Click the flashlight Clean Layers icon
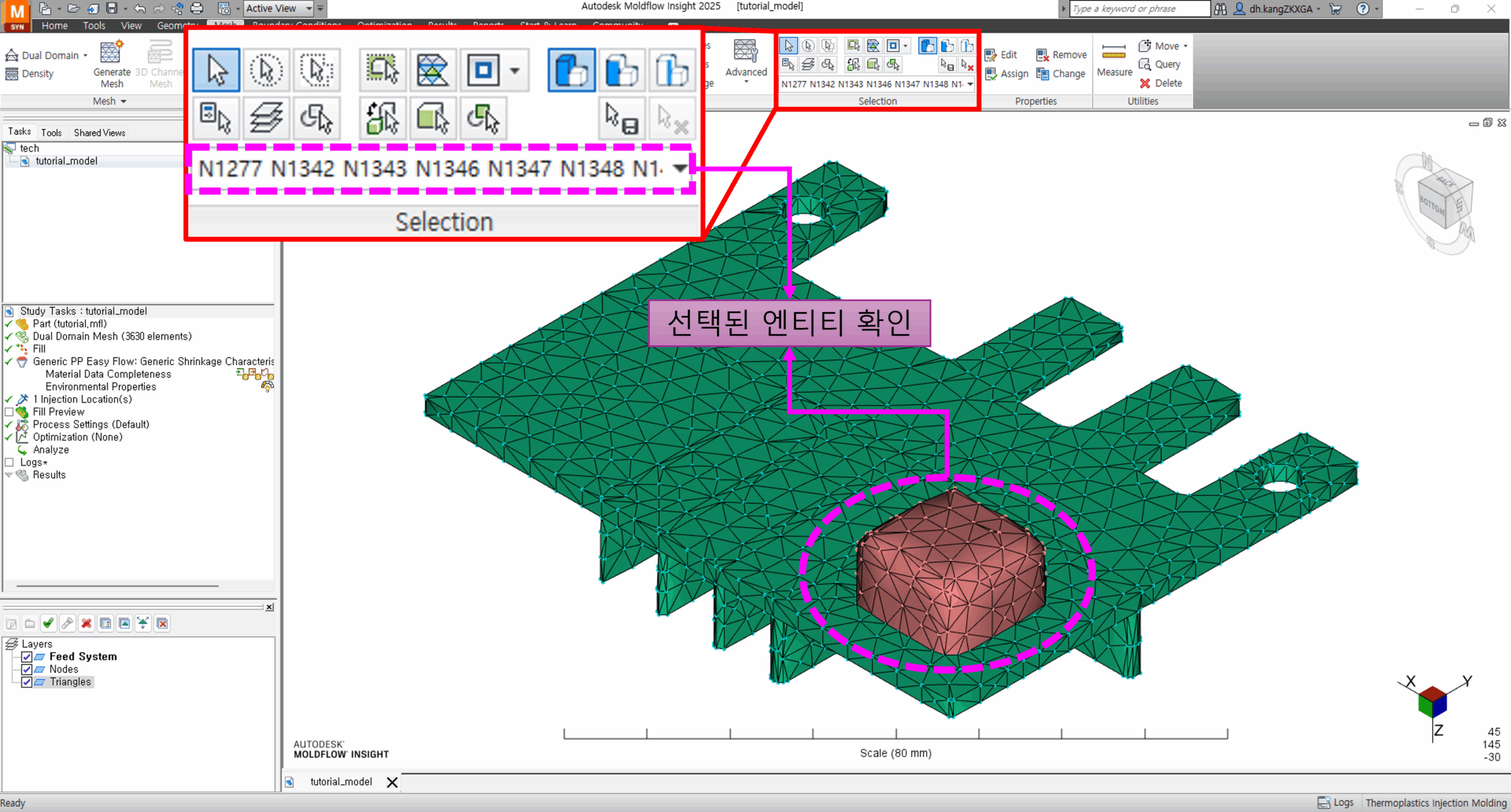Screen dimensions: 1511x812 coord(67,623)
